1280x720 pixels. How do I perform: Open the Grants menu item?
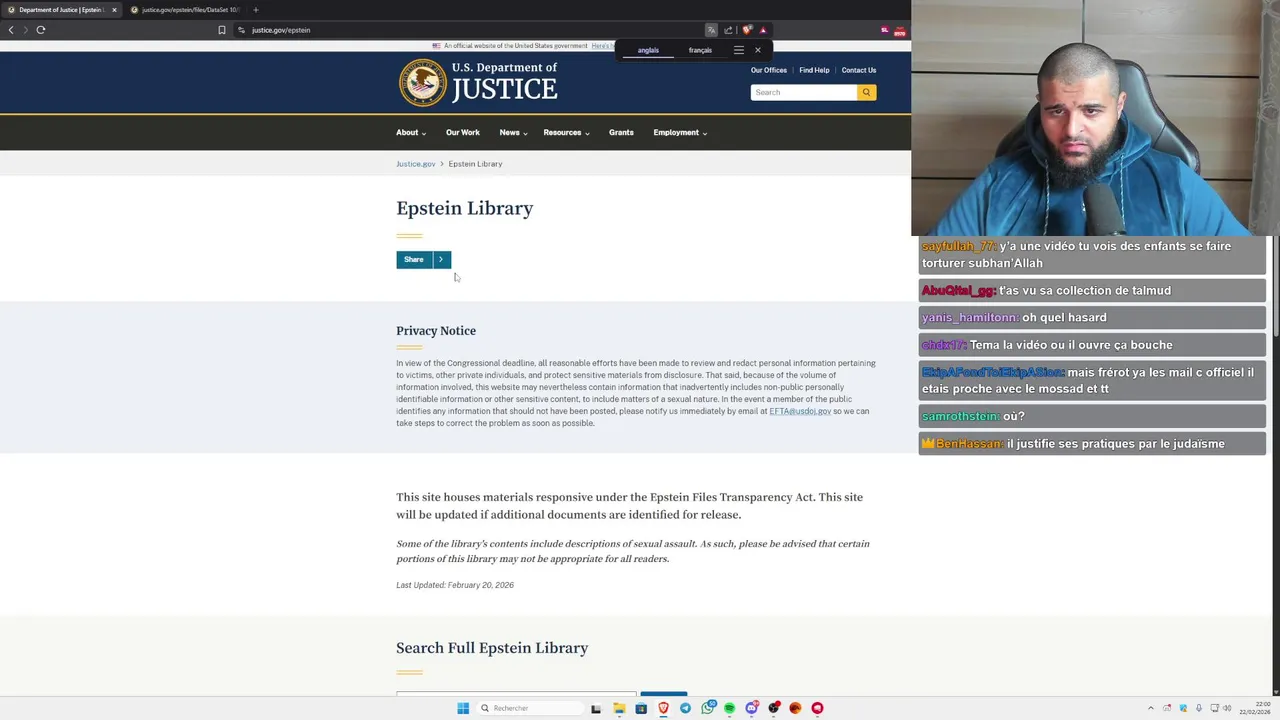point(621,132)
